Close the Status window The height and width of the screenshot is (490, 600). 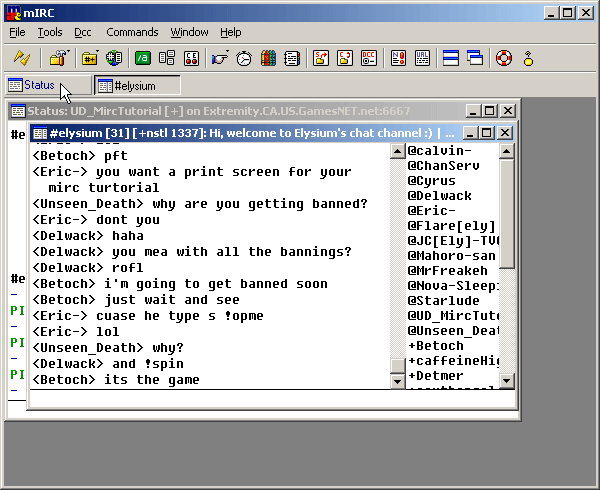508,111
